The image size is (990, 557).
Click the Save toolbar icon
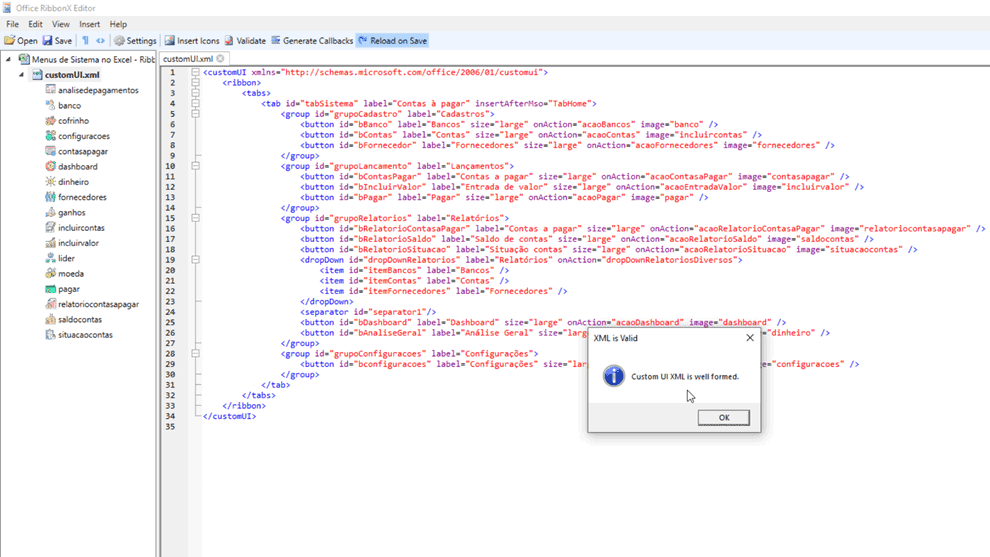click(x=56, y=41)
